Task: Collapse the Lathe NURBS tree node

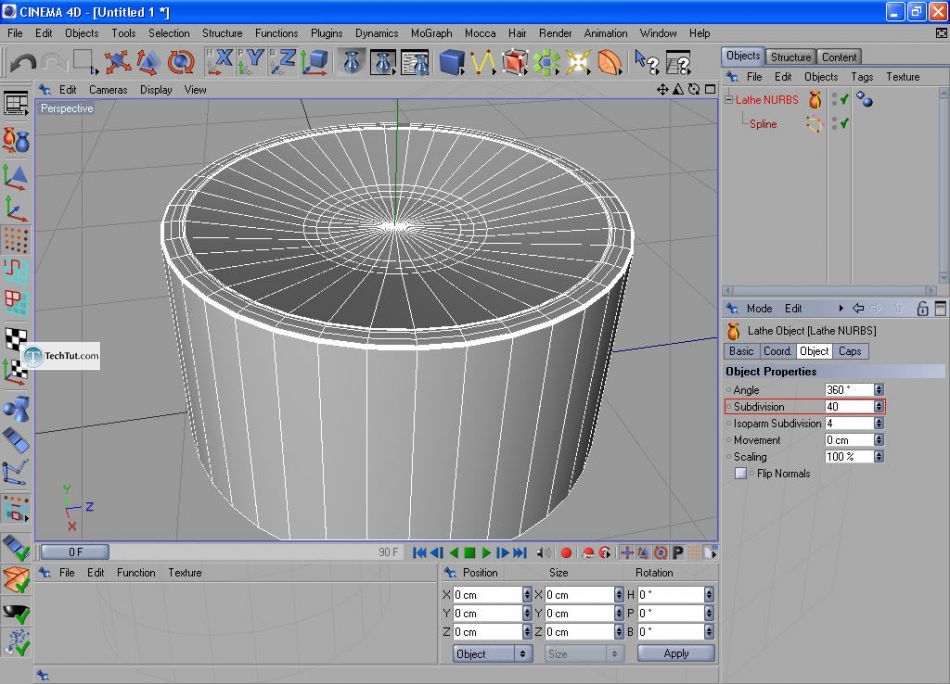Action: coord(729,100)
